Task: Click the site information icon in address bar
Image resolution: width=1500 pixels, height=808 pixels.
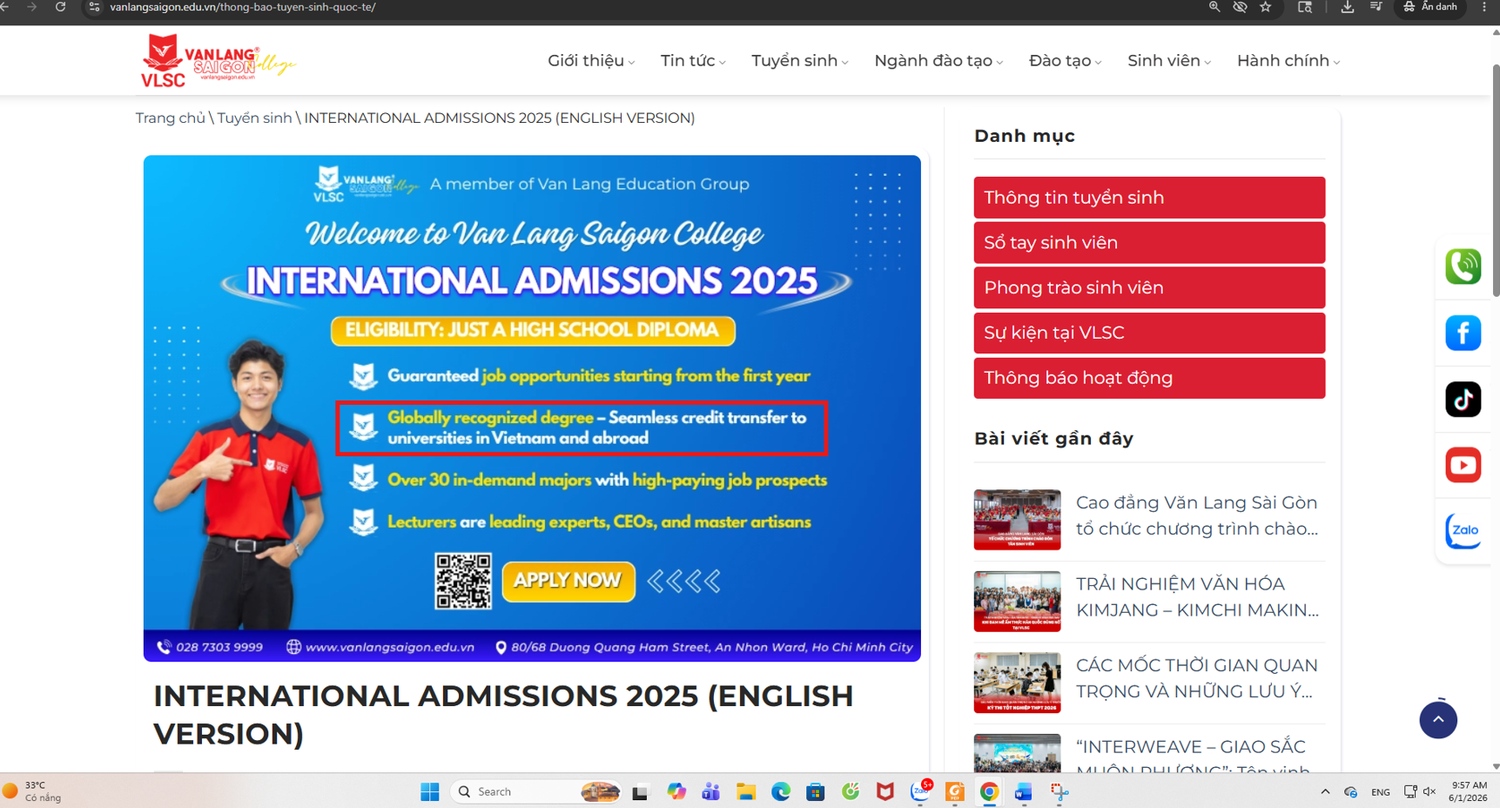Action: coord(94,7)
